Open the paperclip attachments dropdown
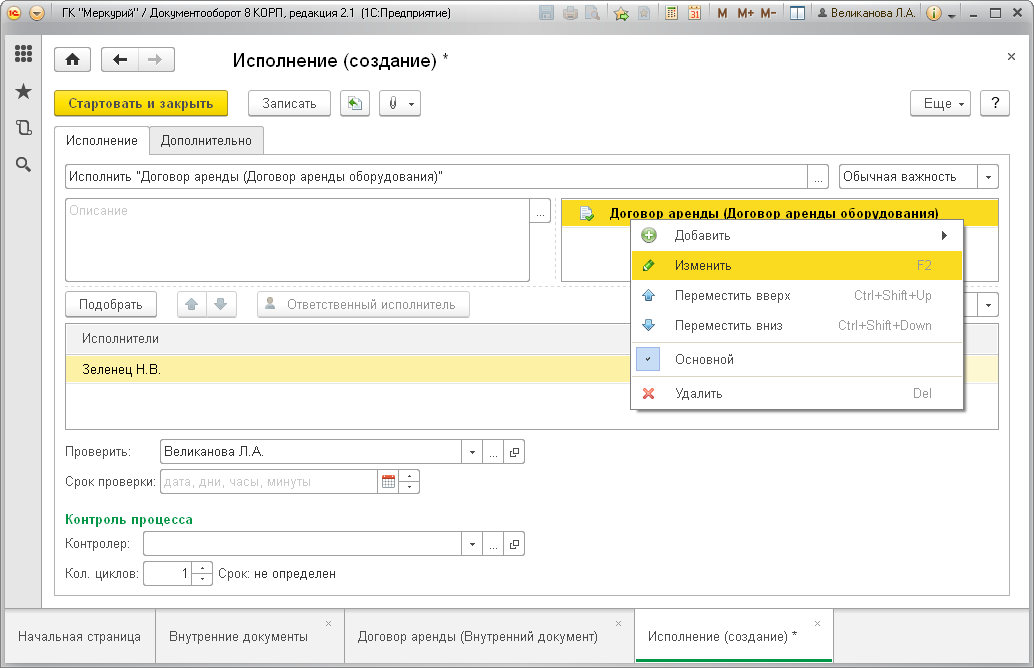Screen dimensions: 1034x668 click(400, 104)
